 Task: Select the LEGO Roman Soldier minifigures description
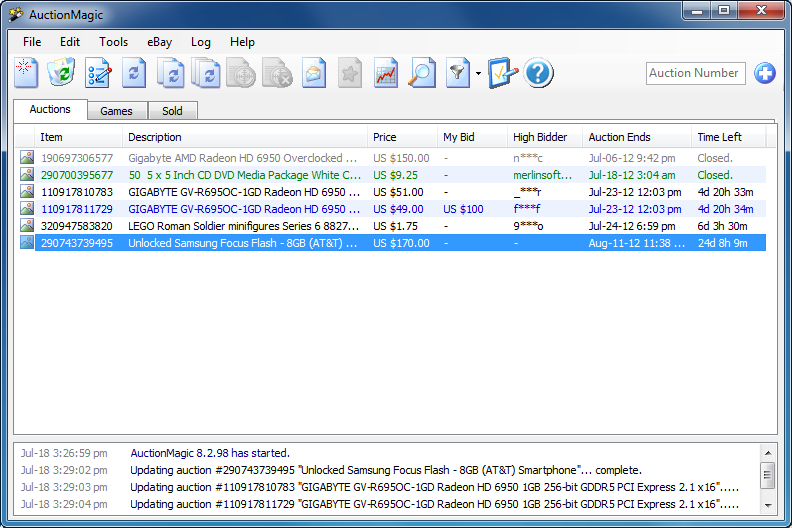(243, 226)
